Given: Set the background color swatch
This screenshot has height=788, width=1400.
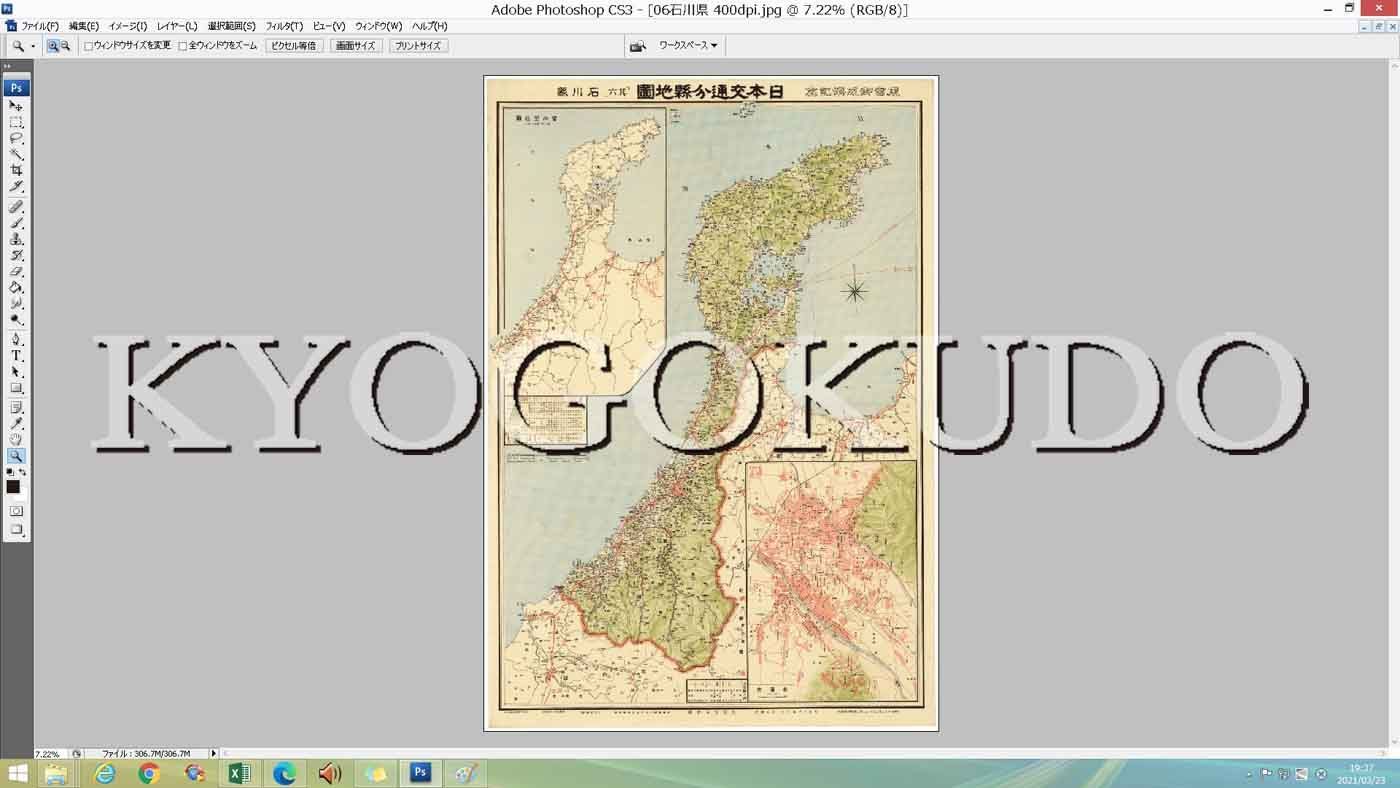Looking at the screenshot, I should point(22,494).
